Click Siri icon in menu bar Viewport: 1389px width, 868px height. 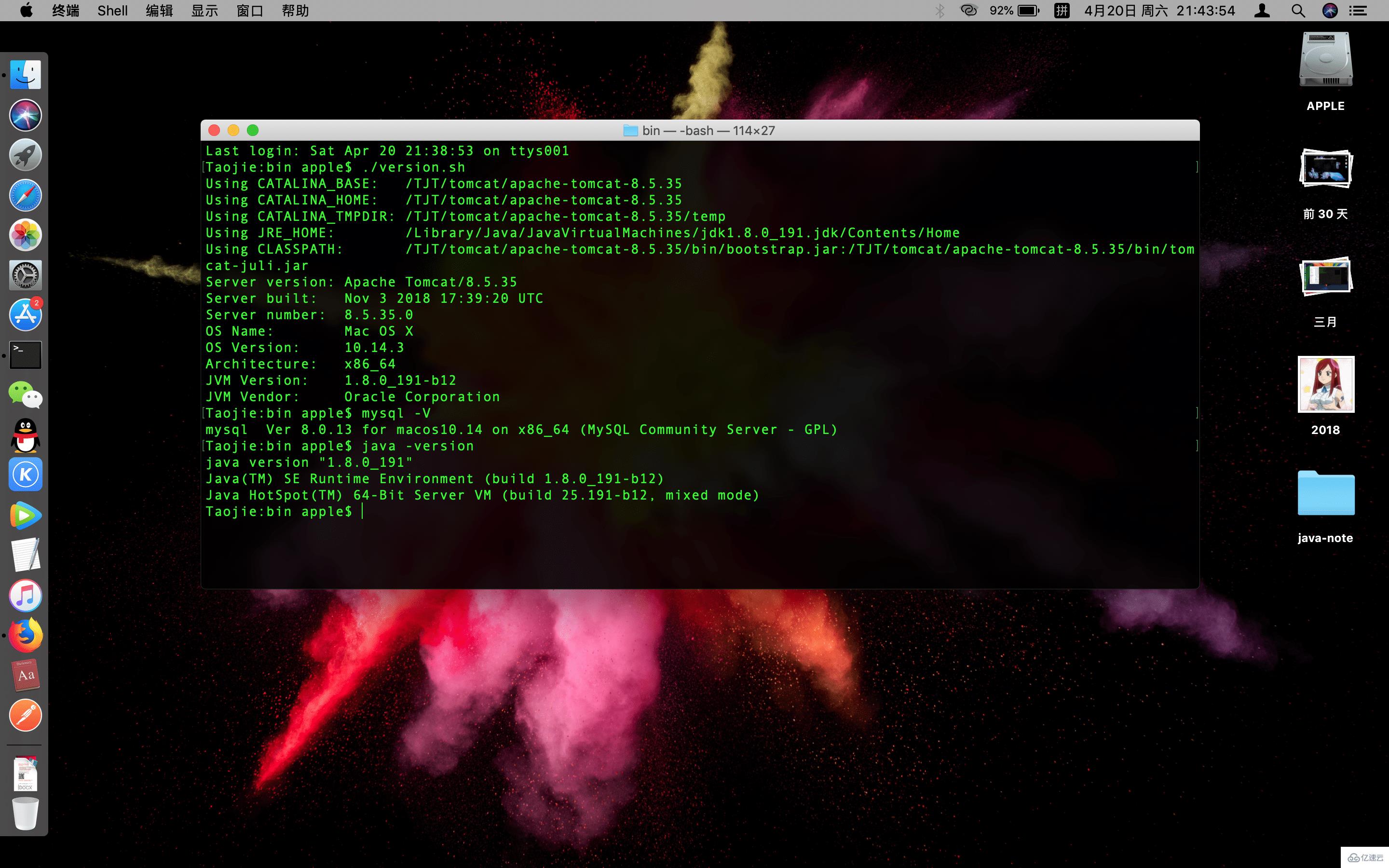pyautogui.click(x=1330, y=10)
